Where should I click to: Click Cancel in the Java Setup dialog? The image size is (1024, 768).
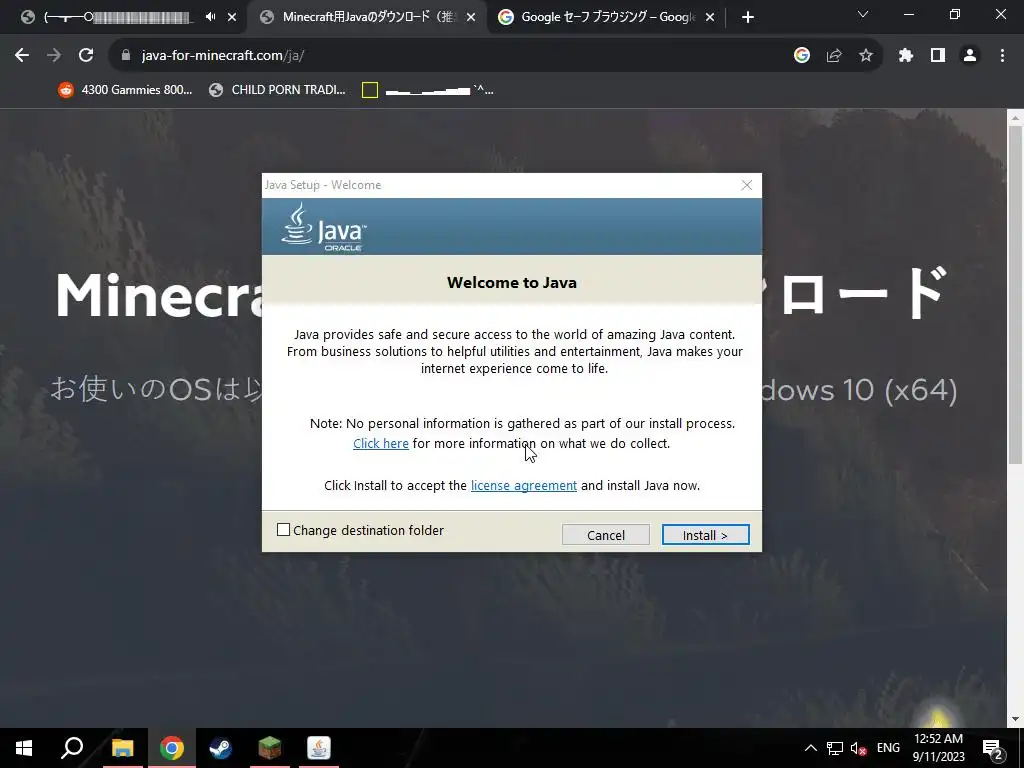605,535
